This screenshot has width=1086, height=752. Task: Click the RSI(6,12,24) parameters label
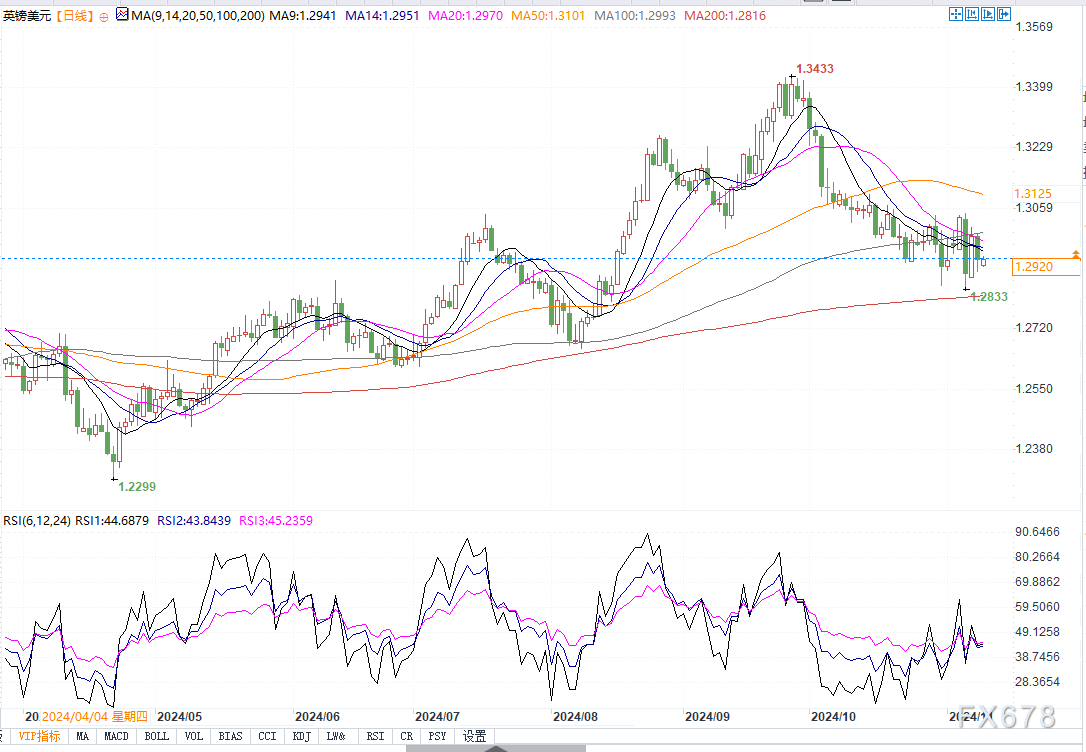point(37,520)
